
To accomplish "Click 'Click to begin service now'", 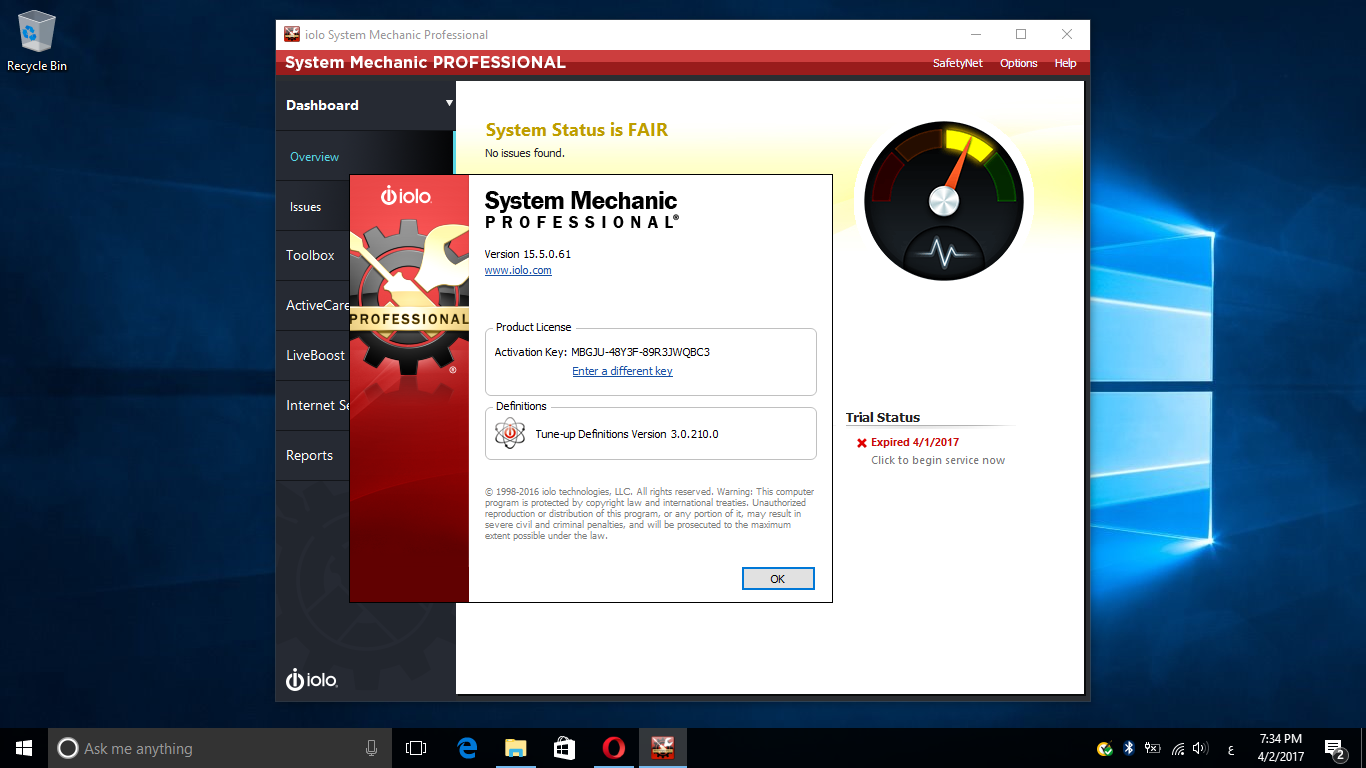I will pos(938,460).
